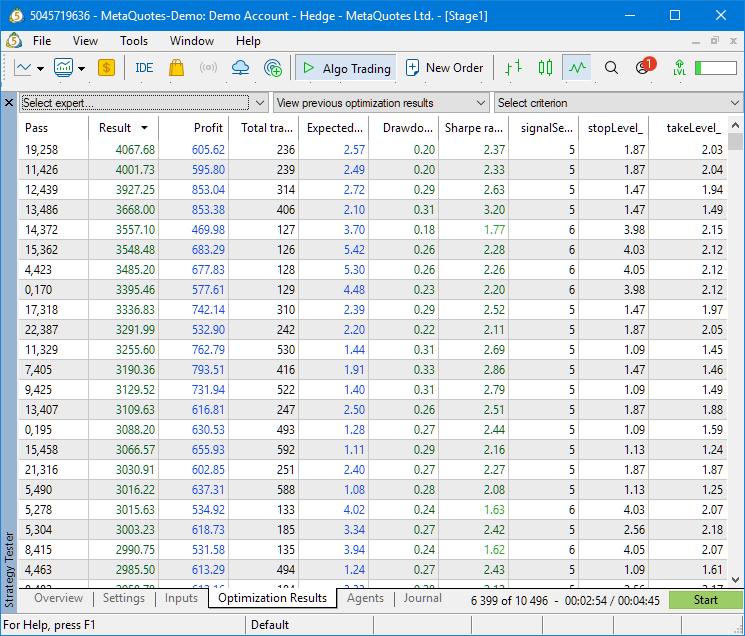745x636 pixels.
Task: Open the Tools menu
Action: click(134, 41)
